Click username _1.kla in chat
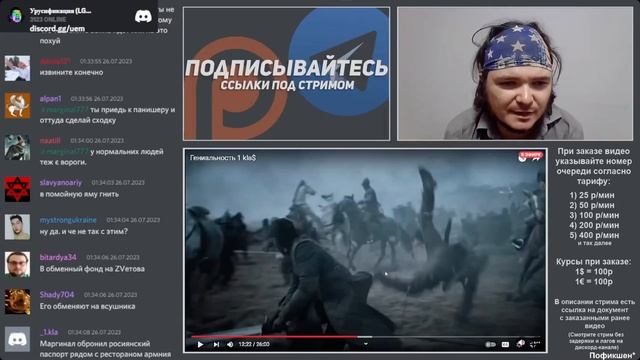 (49, 332)
